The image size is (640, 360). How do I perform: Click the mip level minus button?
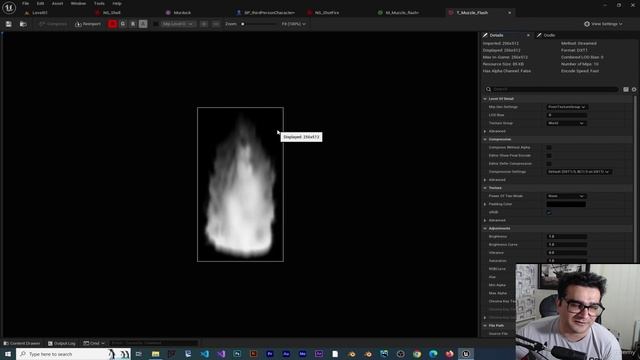coord(216,24)
